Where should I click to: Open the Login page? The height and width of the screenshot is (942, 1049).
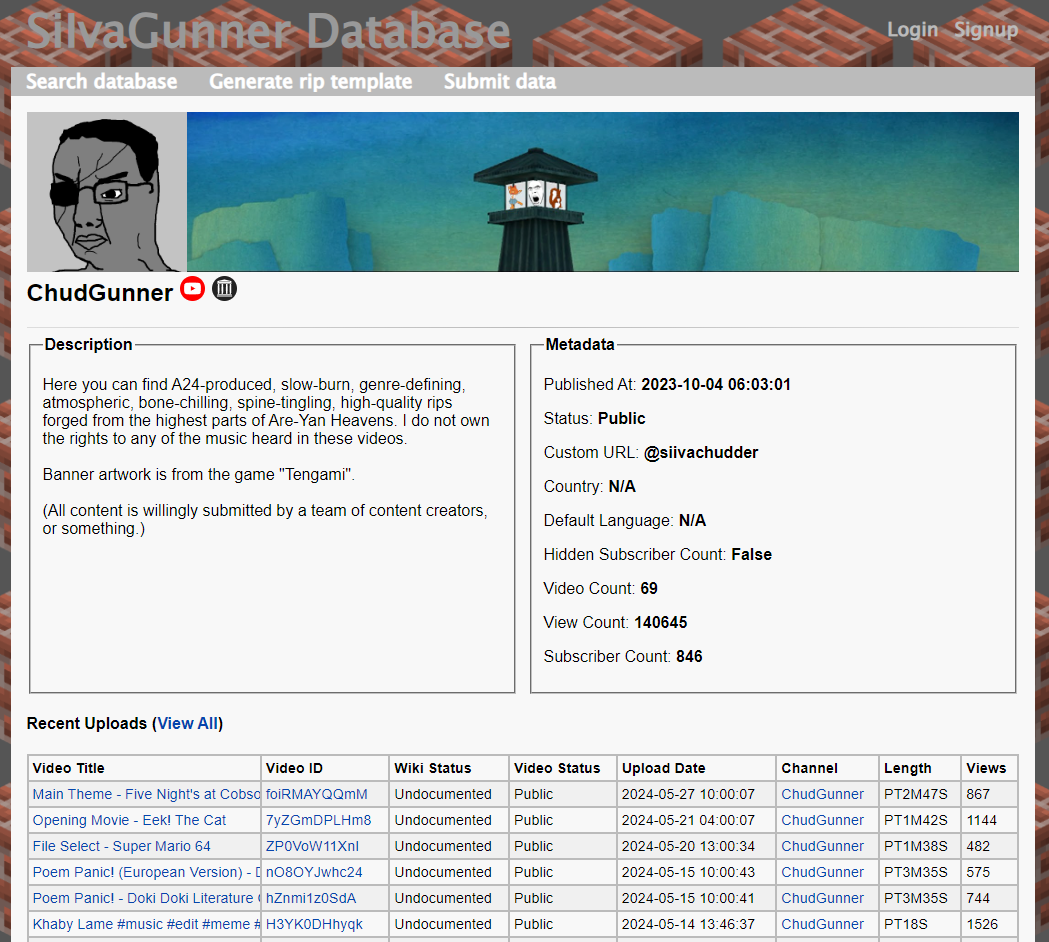tap(913, 29)
